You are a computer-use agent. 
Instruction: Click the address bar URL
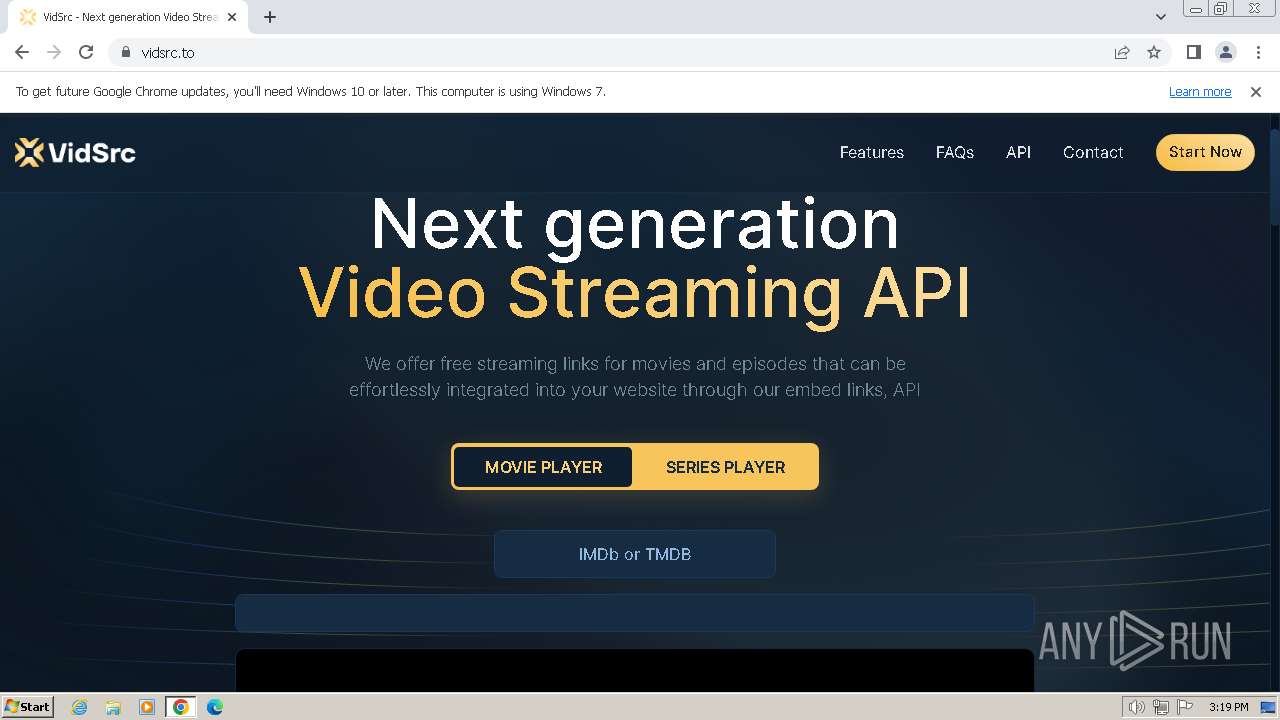pos(168,52)
